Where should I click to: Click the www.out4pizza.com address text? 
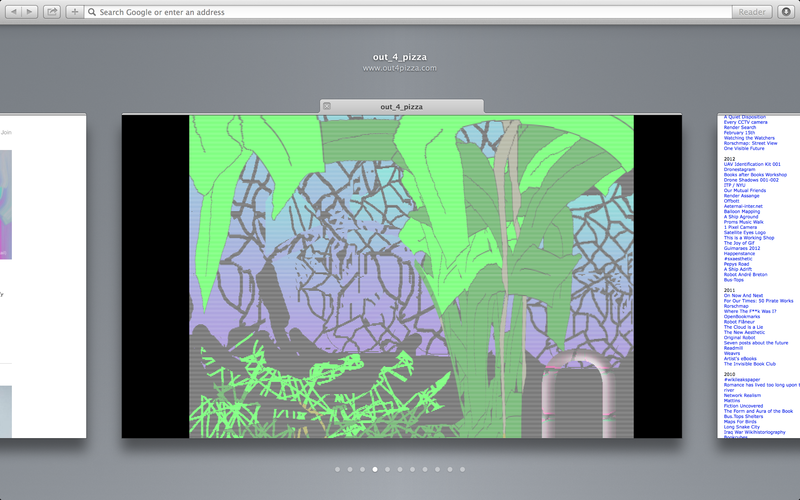(x=399, y=68)
